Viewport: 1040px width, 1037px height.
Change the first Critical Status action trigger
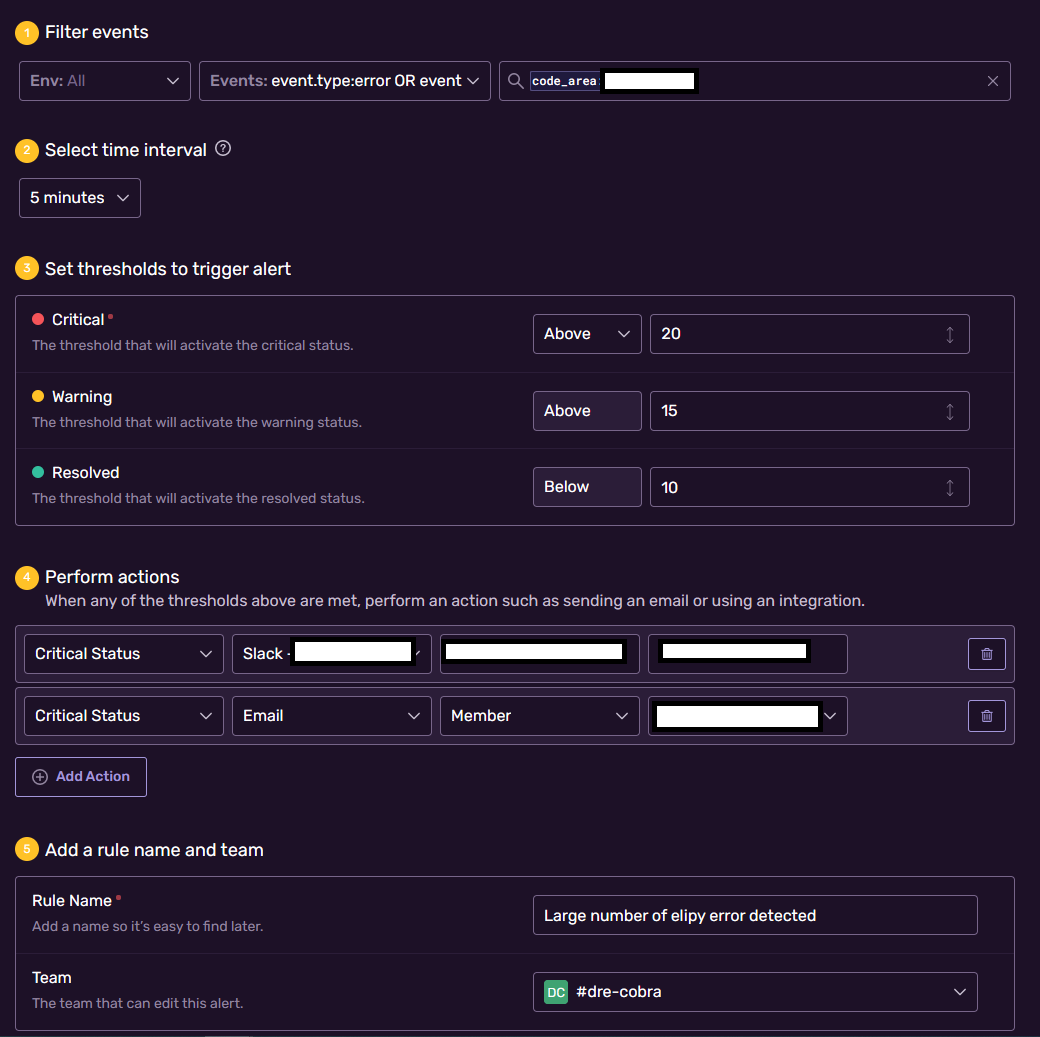[123, 653]
